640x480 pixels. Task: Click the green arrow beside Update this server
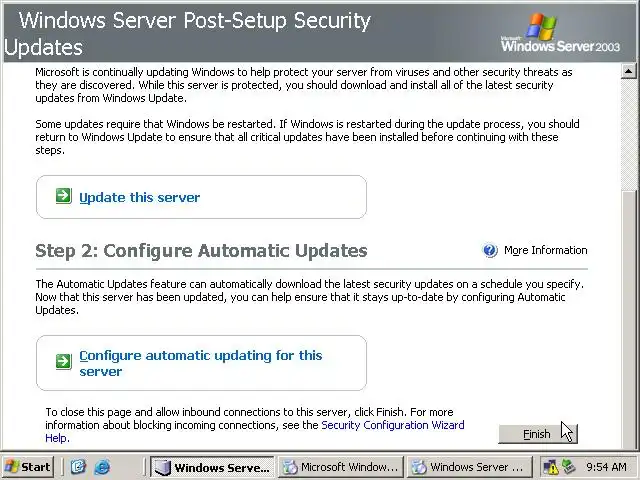click(x=64, y=197)
